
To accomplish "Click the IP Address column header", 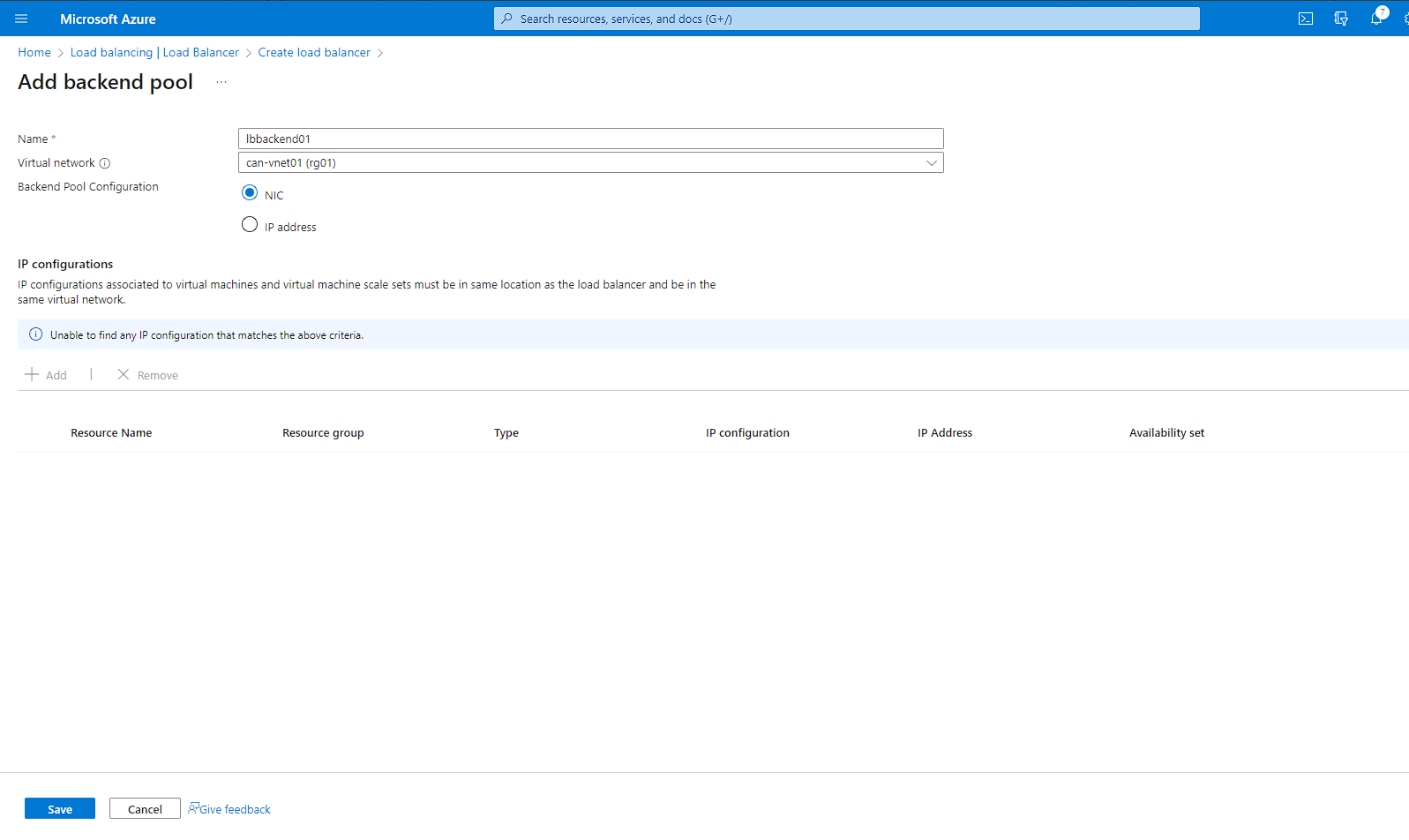I will (x=945, y=432).
